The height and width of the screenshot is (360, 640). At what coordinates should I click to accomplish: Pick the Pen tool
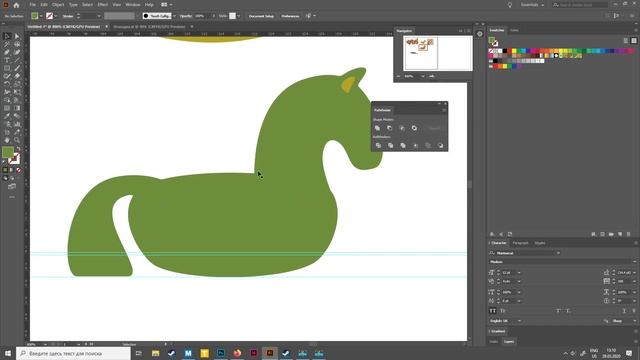click(x=7, y=52)
